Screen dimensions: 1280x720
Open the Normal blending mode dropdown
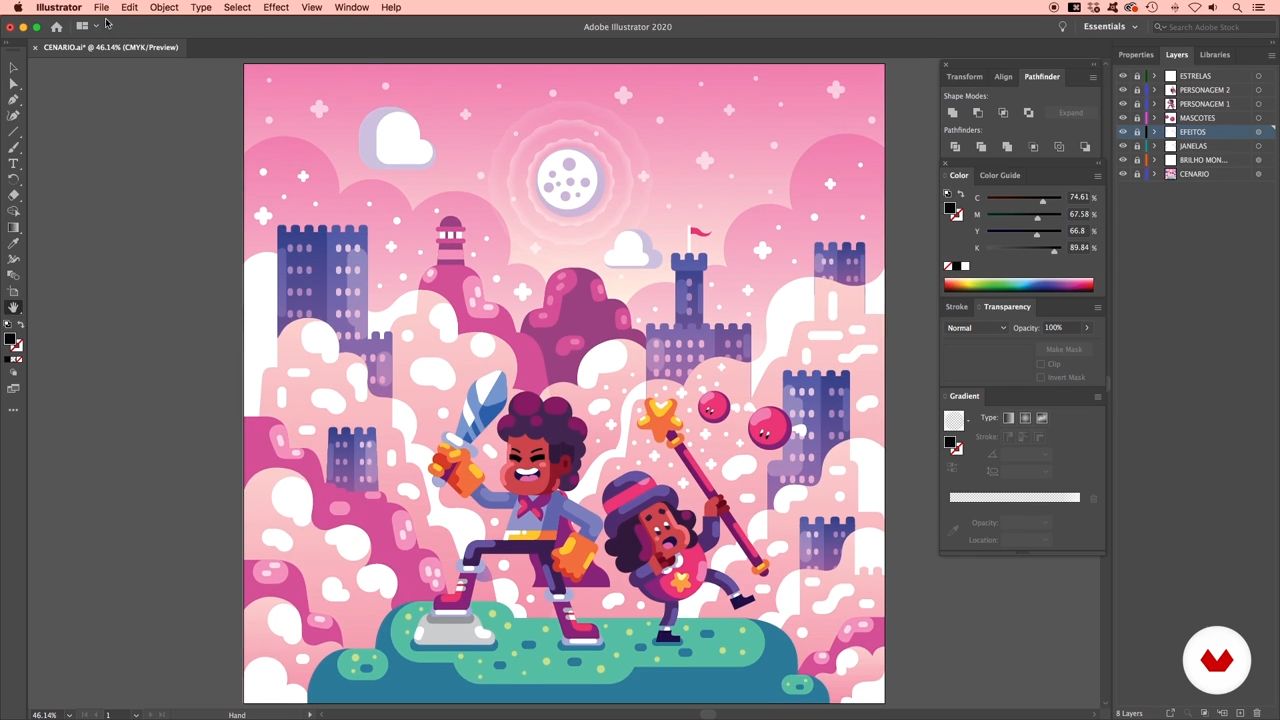976,328
